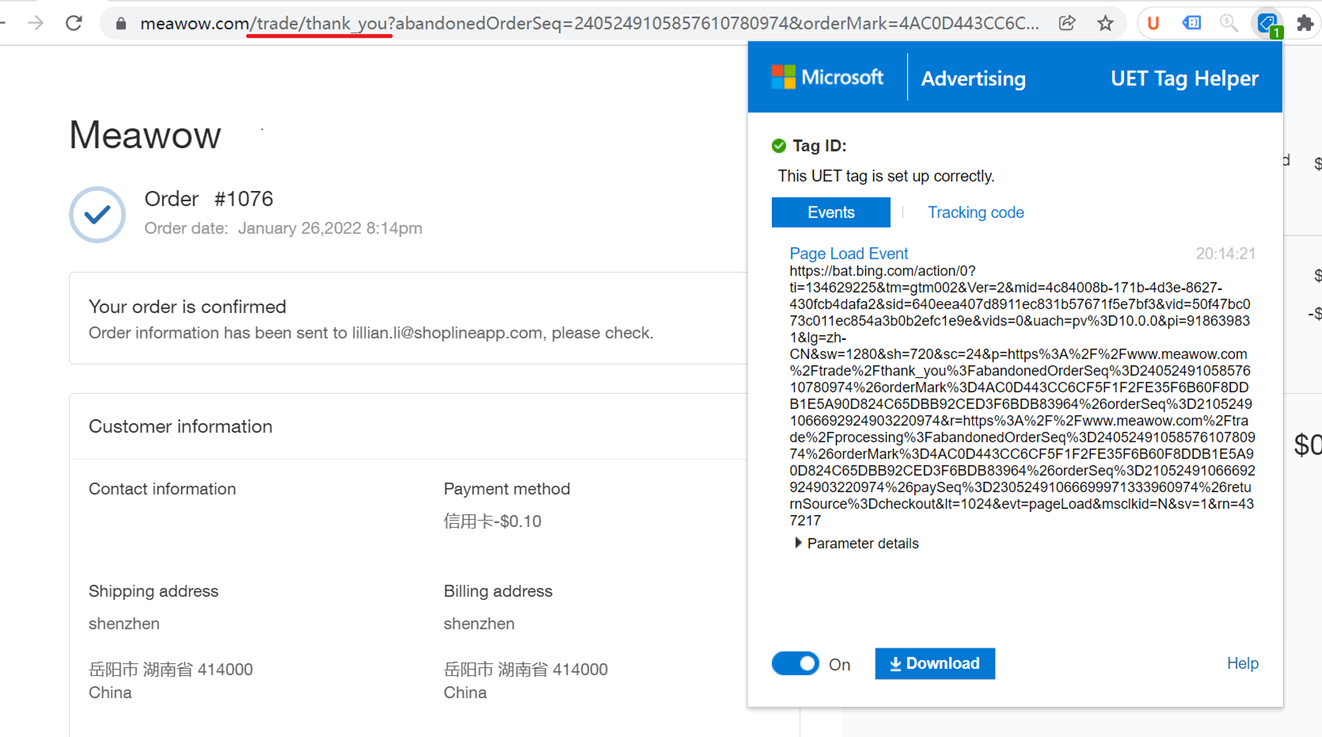Reload the page with refresh icon
1322x737 pixels.
[x=74, y=23]
